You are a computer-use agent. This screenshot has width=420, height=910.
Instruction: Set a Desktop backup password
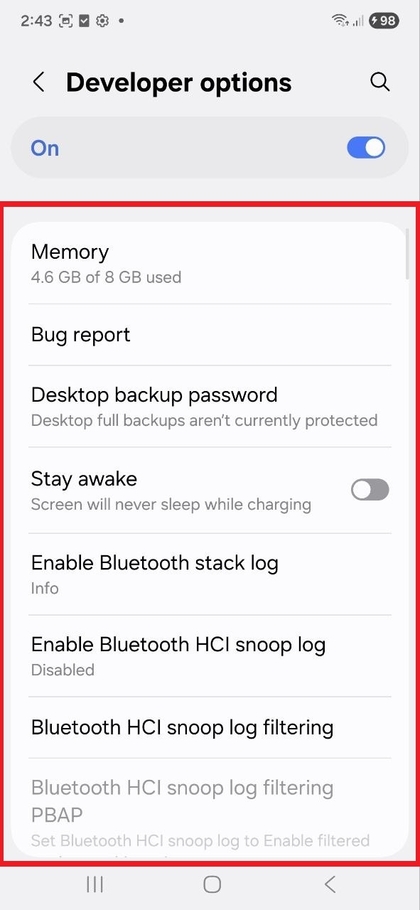pos(209,406)
